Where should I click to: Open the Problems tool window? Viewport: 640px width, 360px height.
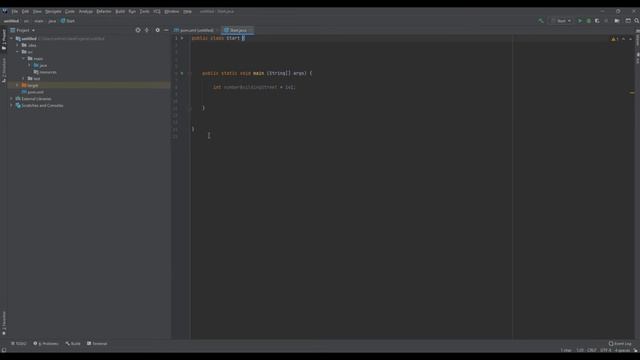click(46, 344)
